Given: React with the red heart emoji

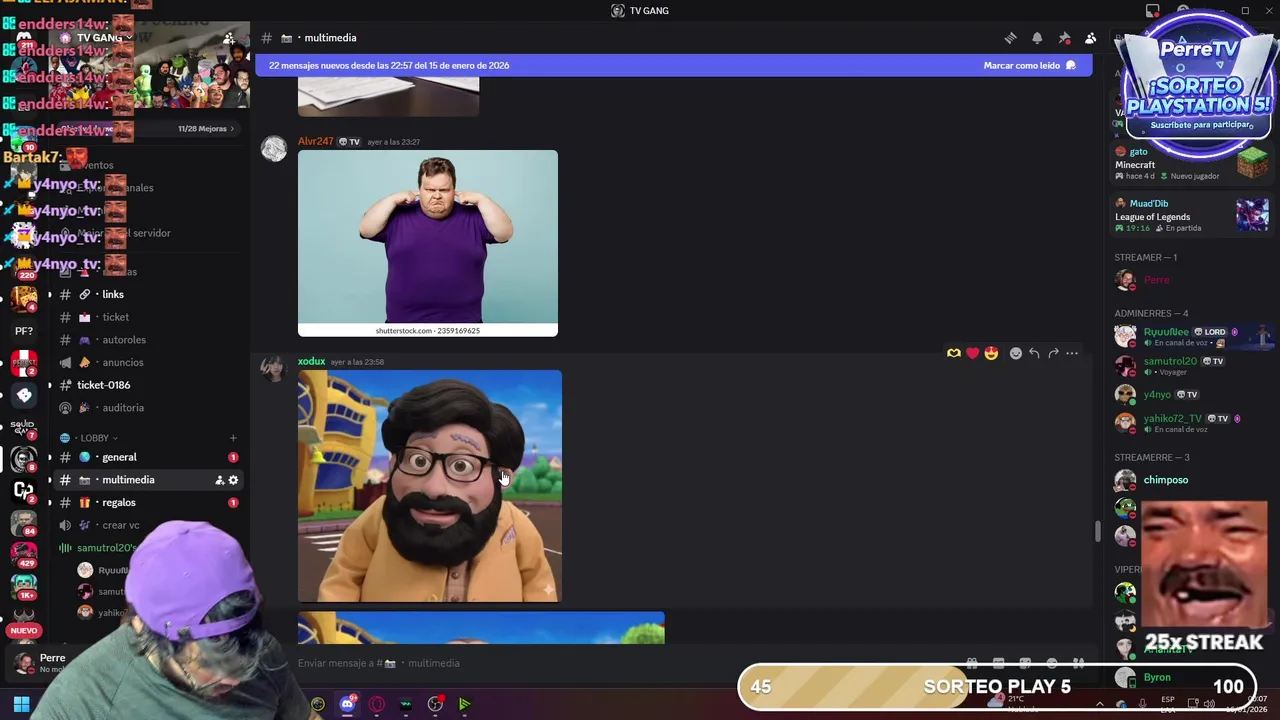Looking at the screenshot, I should pos(972,353).
